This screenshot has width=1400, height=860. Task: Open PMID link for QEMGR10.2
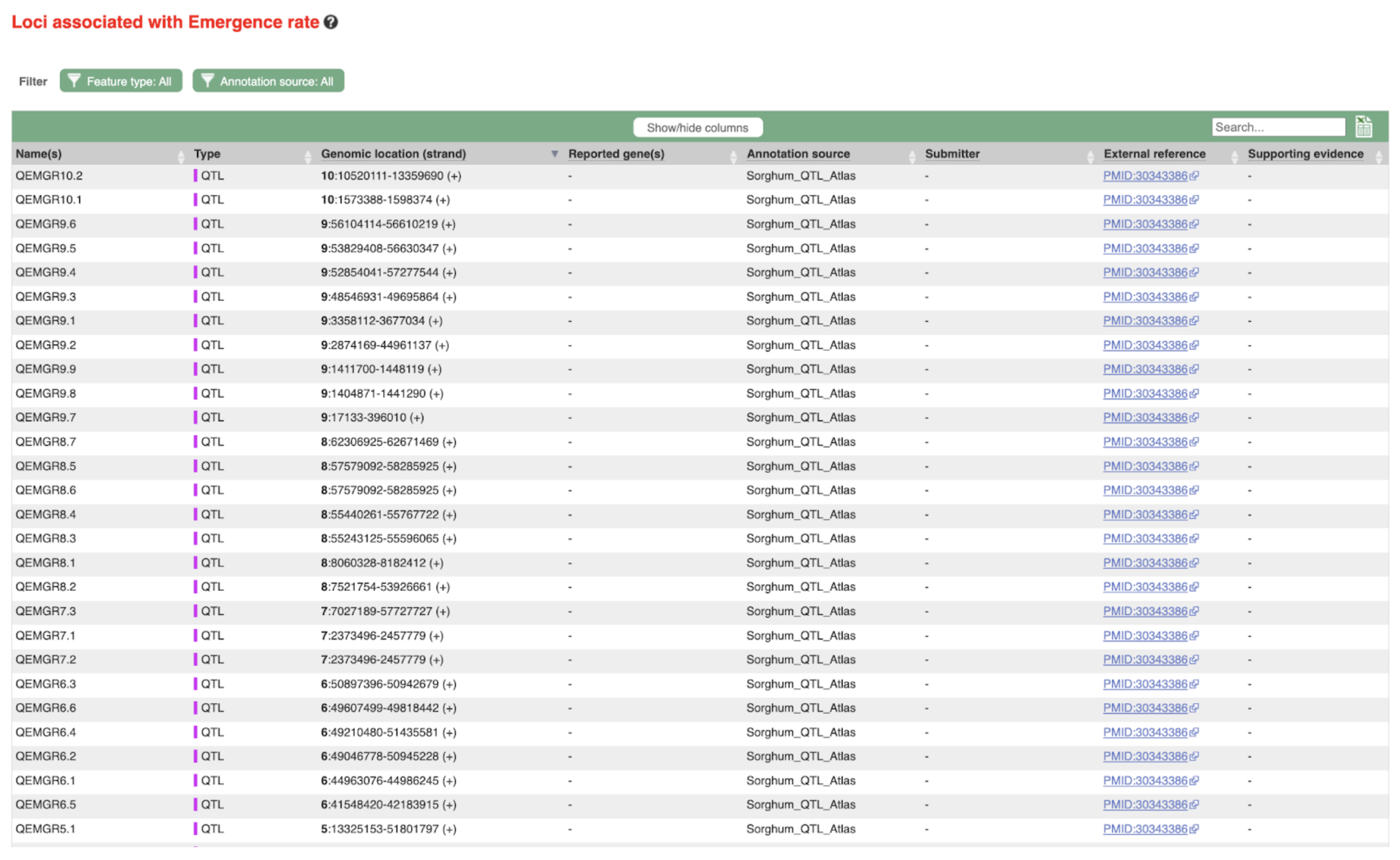coord(1144,176)
